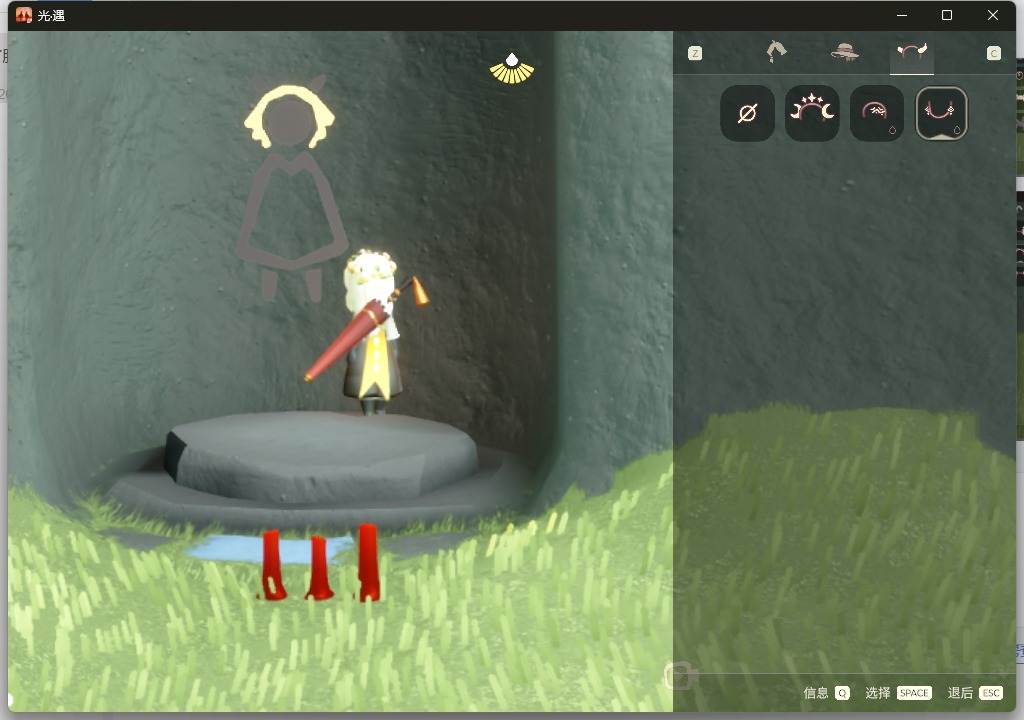The width and height of the screenshot is (1024, 720).
Task: Maximize the 光遇 game window
Action: [946, 15]
